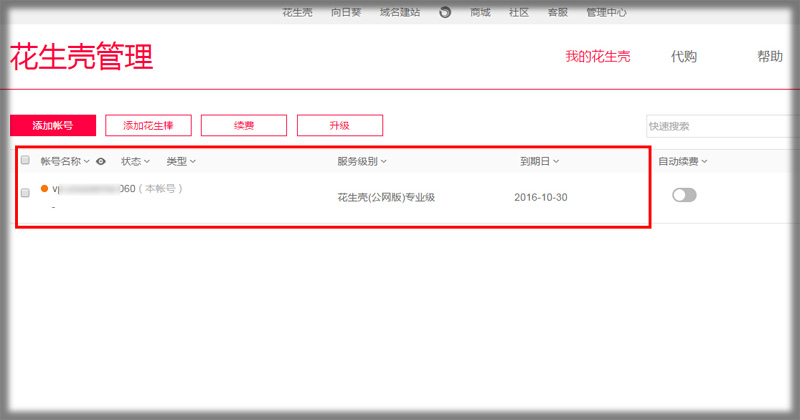Open the 到期日 sort dropdown
Image resolution: width=800 pixels, height=420 pixels.
pos(539,161)
